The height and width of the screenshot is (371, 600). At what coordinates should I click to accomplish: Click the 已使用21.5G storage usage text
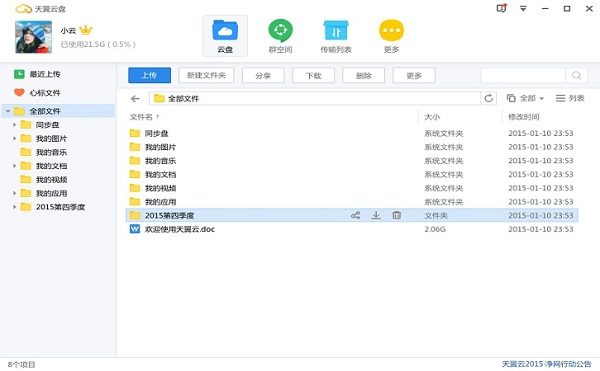pos(98,44)
